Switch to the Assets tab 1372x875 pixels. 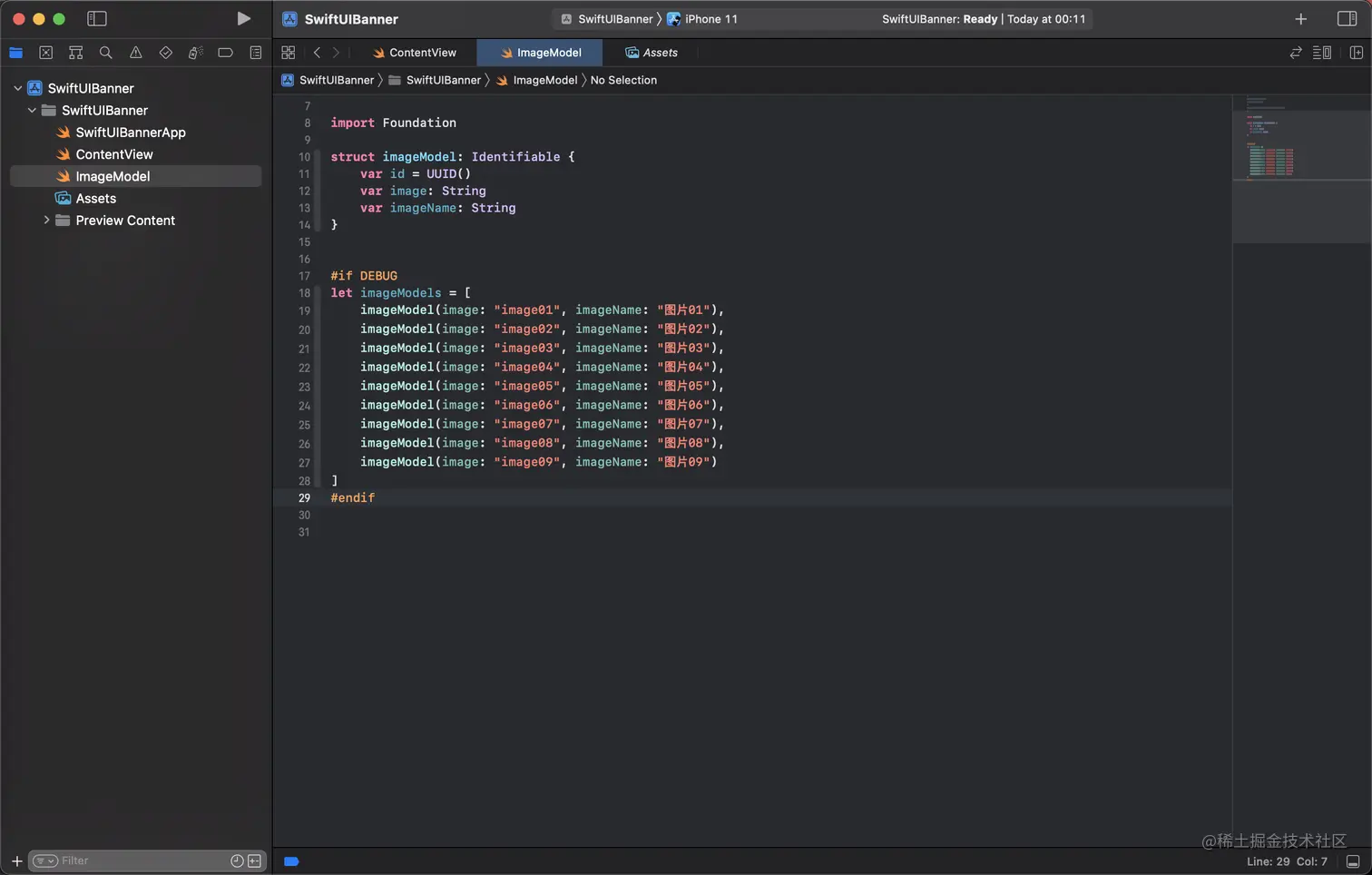660,53
